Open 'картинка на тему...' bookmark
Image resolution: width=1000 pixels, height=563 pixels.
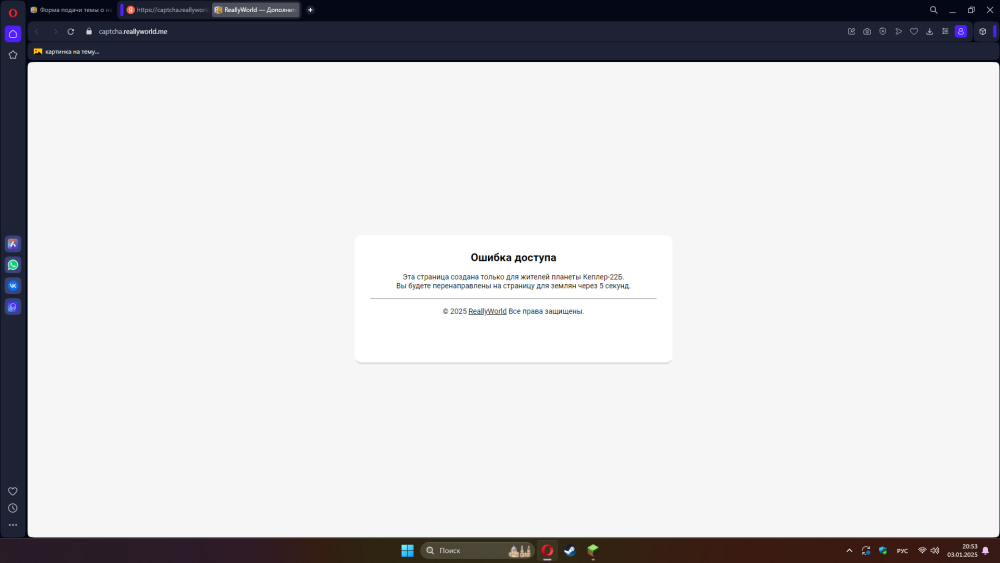(x=66, y=52)
